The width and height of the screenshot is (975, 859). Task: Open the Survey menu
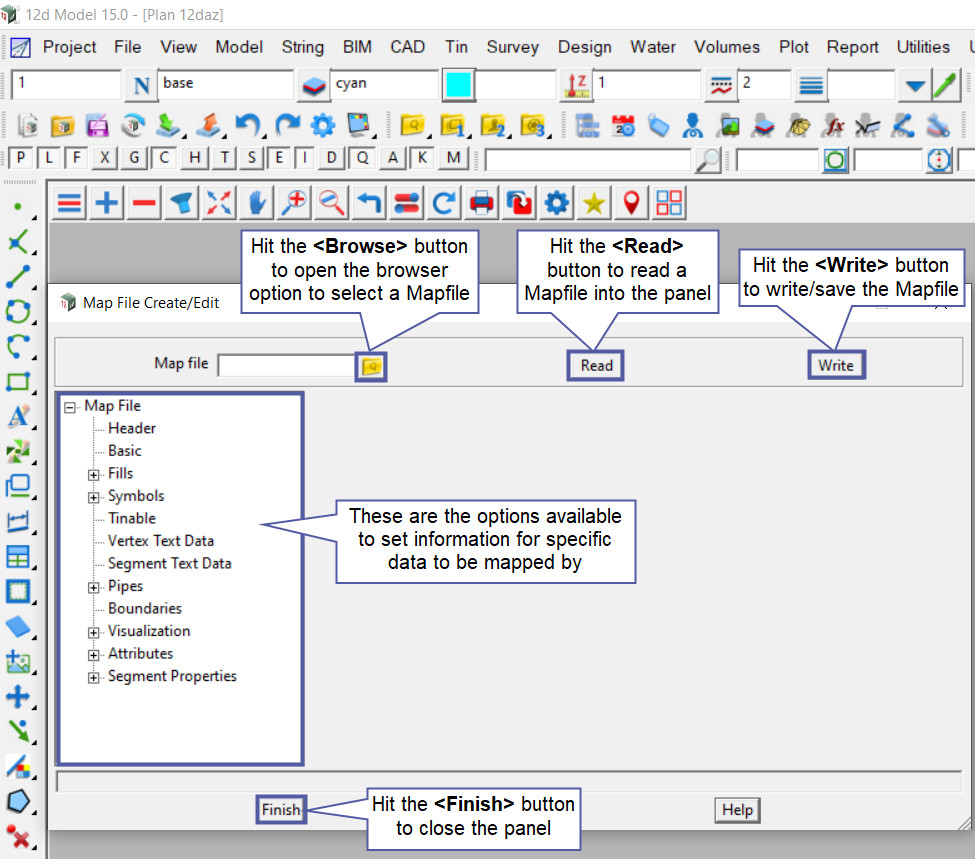[x=512, y=47]
